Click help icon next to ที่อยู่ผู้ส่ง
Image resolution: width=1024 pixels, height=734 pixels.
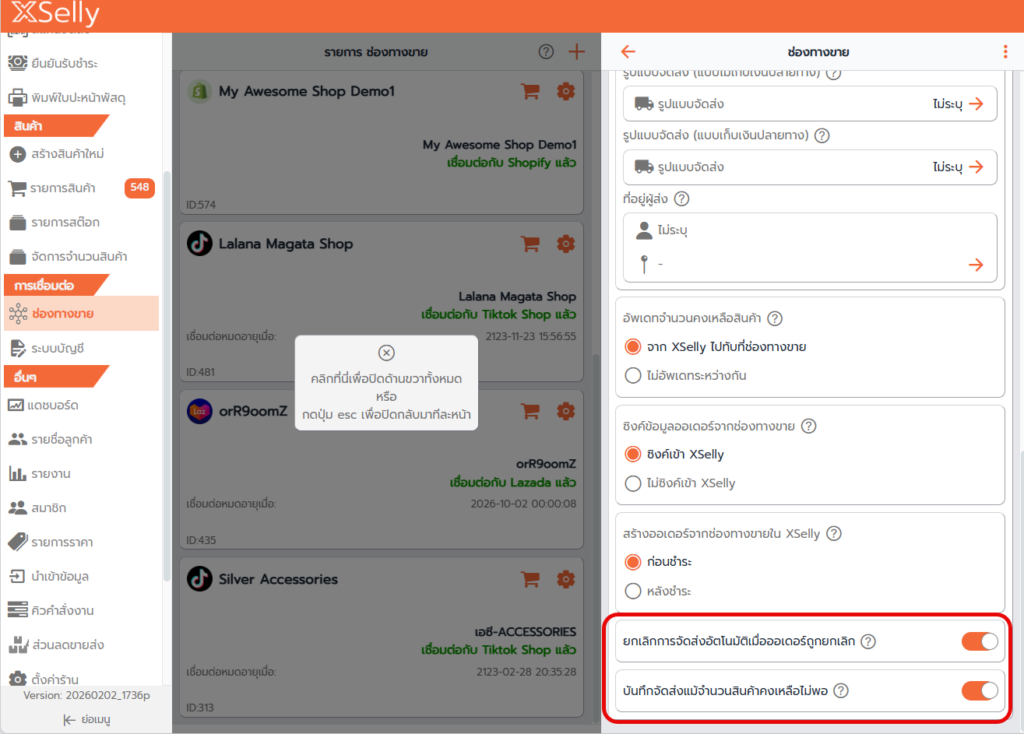point(682,199)
